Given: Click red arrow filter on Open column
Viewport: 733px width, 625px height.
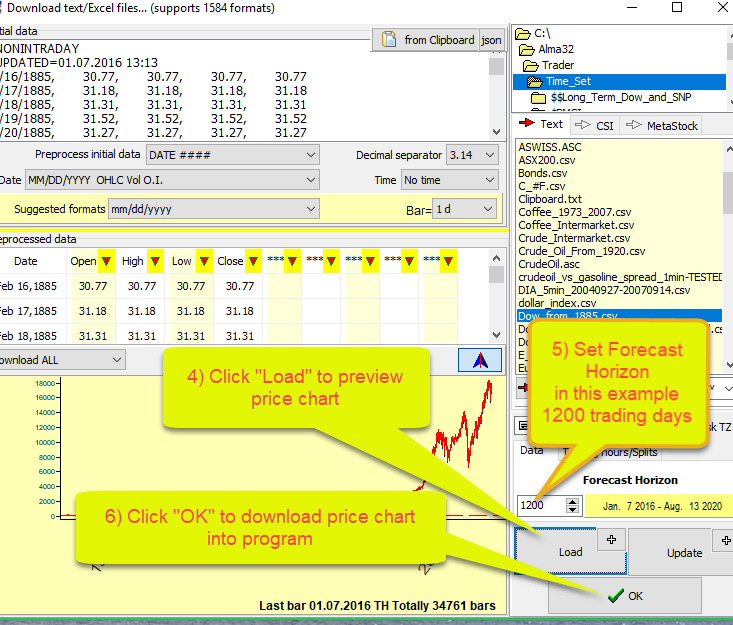Looking at the screenshot, I should (107, 261).
